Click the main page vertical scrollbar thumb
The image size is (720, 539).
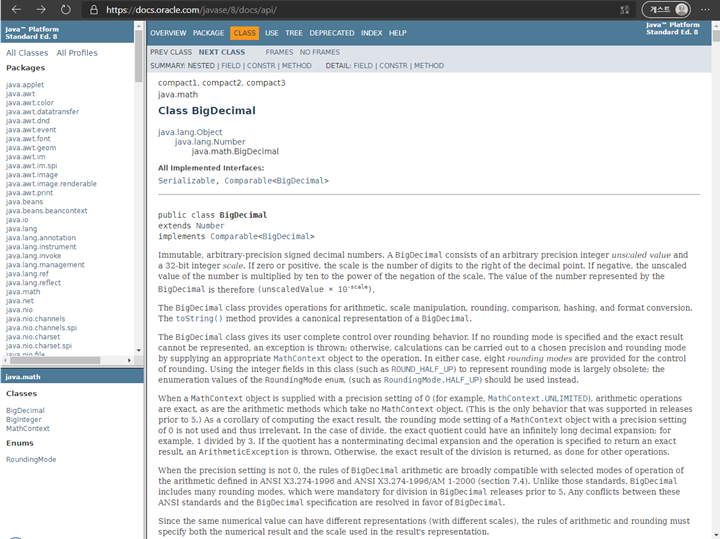coord(715,35)
